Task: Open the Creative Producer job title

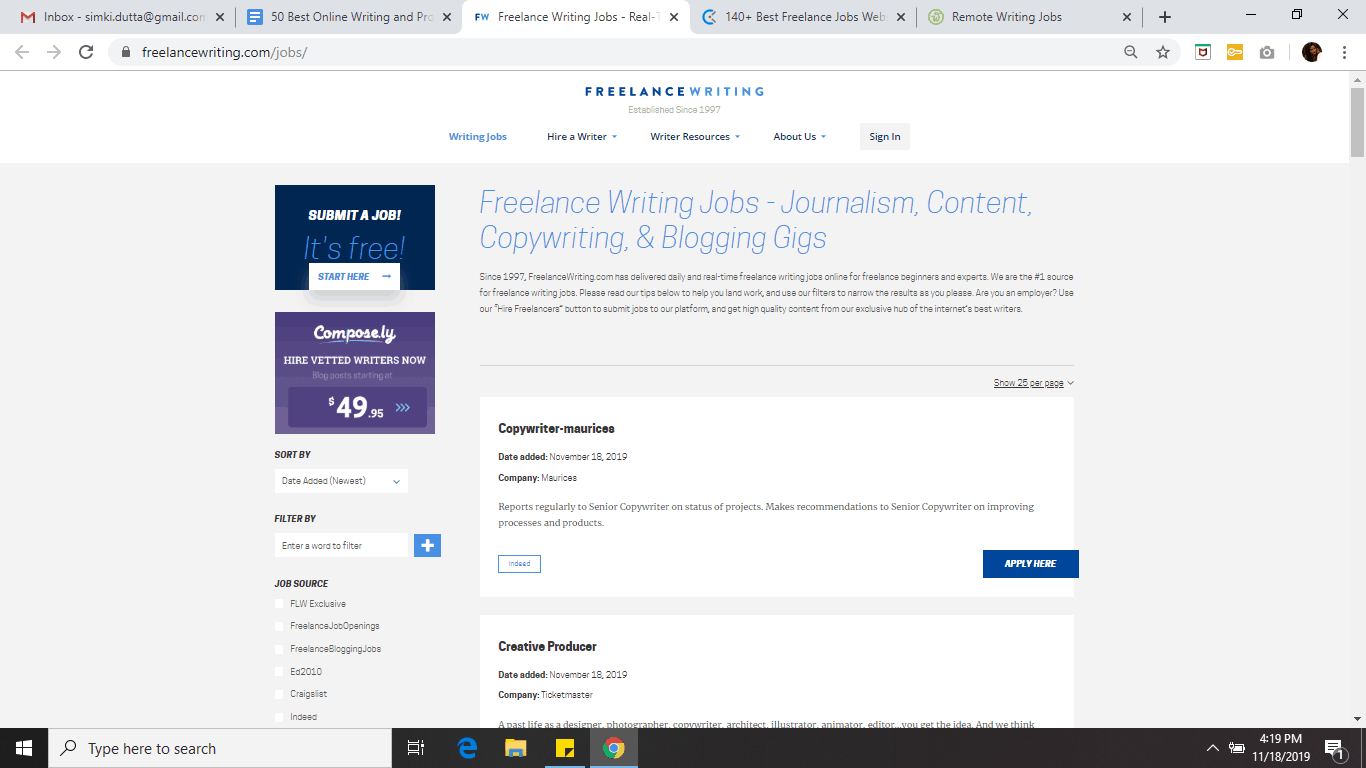Action: 547,647
